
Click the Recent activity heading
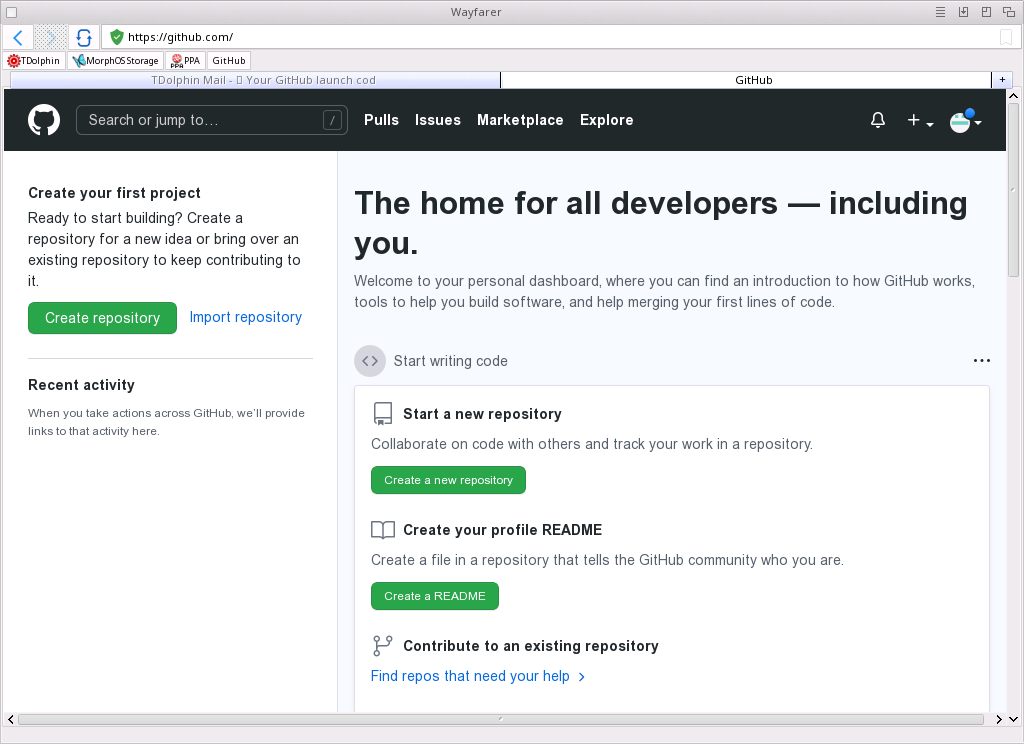tap(82, 385)
